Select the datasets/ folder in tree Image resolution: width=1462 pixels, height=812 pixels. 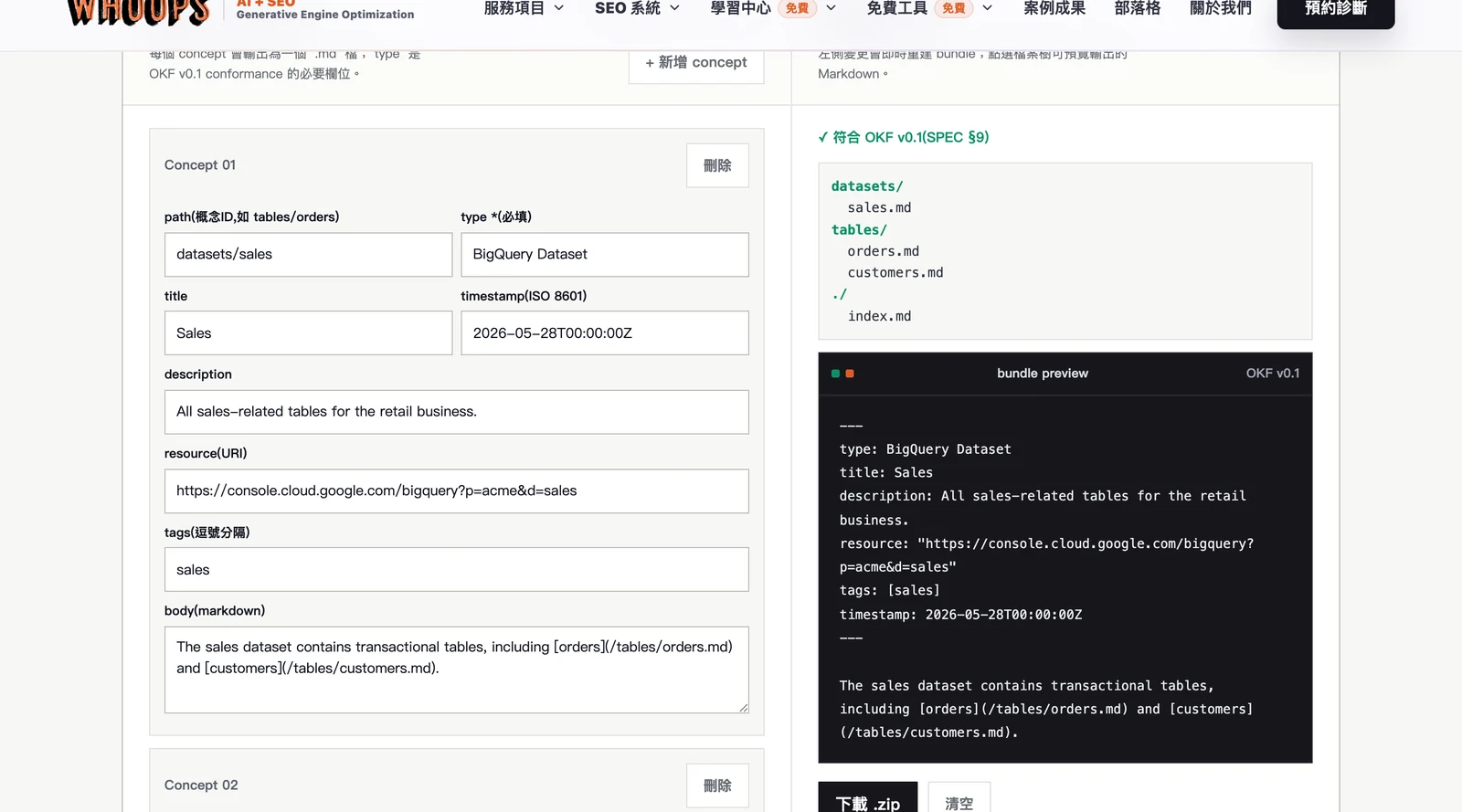[x=867, y=185]
